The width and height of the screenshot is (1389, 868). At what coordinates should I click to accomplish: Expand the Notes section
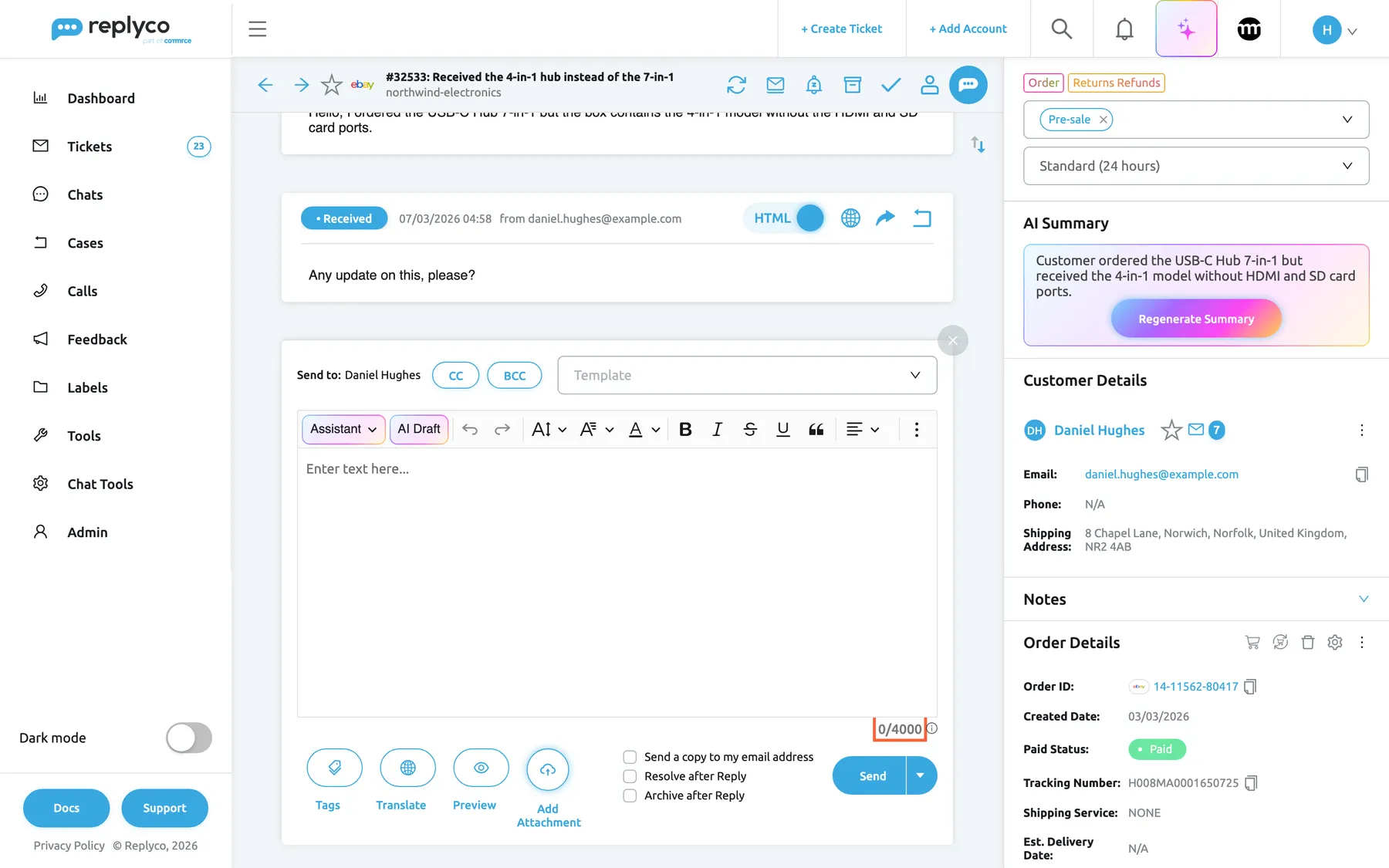click(x=1364, y=599)
